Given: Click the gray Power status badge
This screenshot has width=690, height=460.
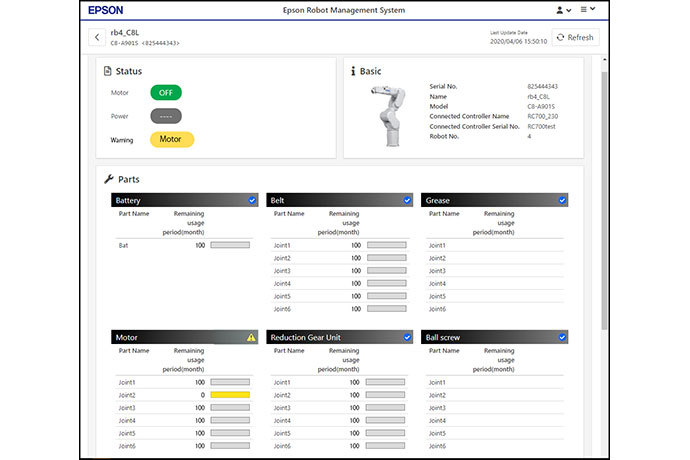Looking at the screenshot, I should click(166, 116).
